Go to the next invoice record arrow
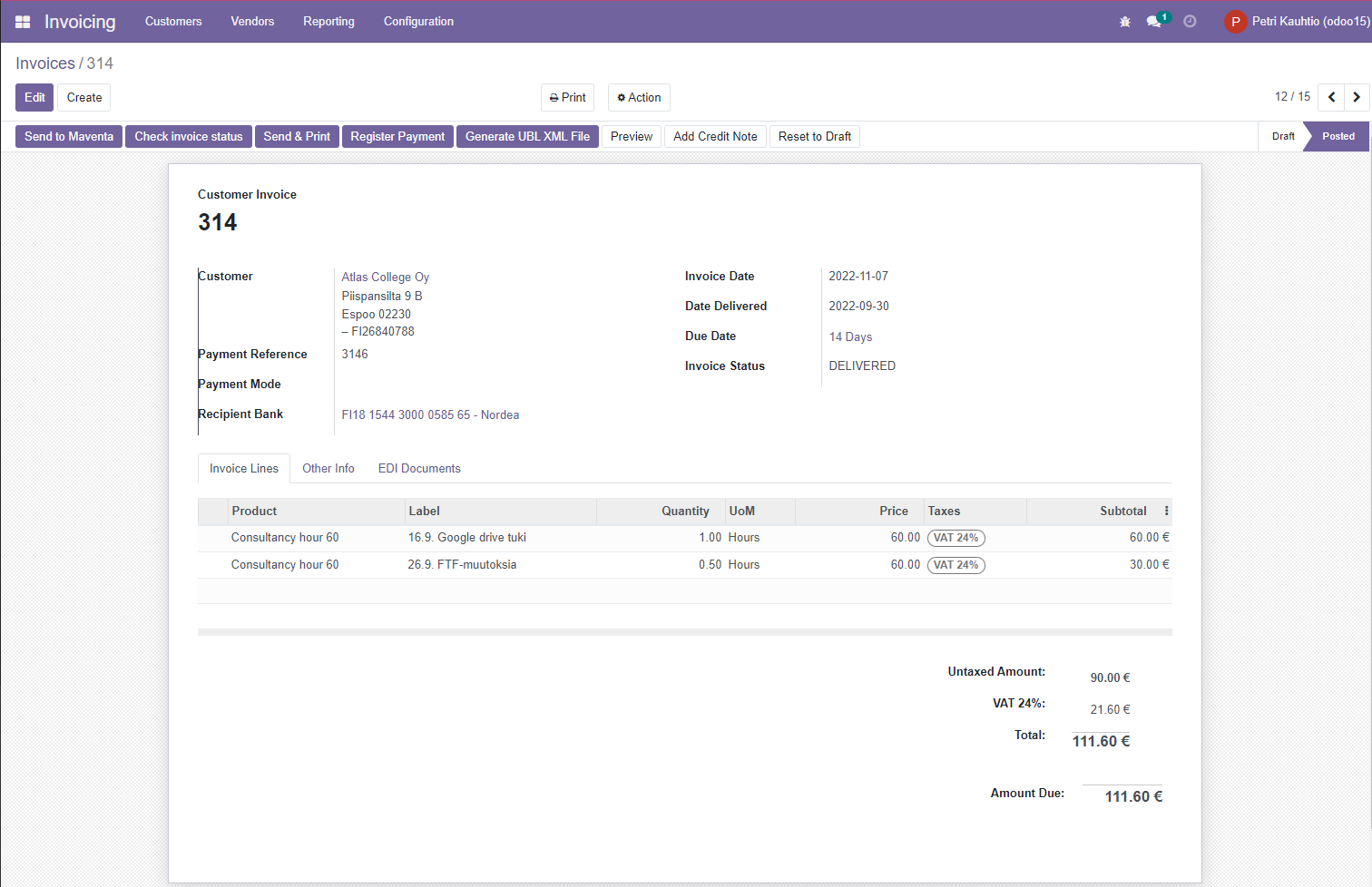 [1357, 97]
